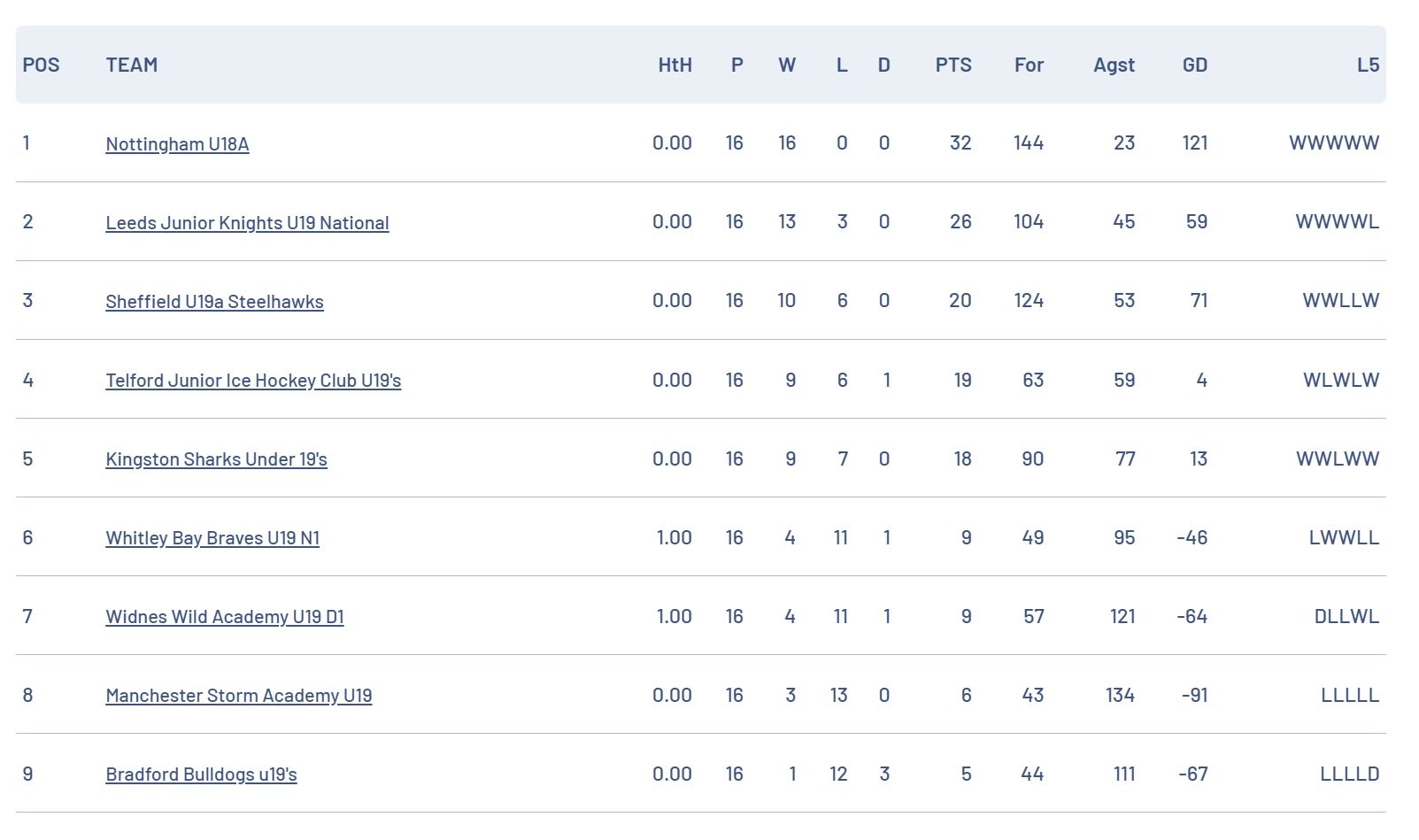Open Kingston Sharks Under 19's link
This screenshot has height=840, width=1419.
tap(216, 459)
